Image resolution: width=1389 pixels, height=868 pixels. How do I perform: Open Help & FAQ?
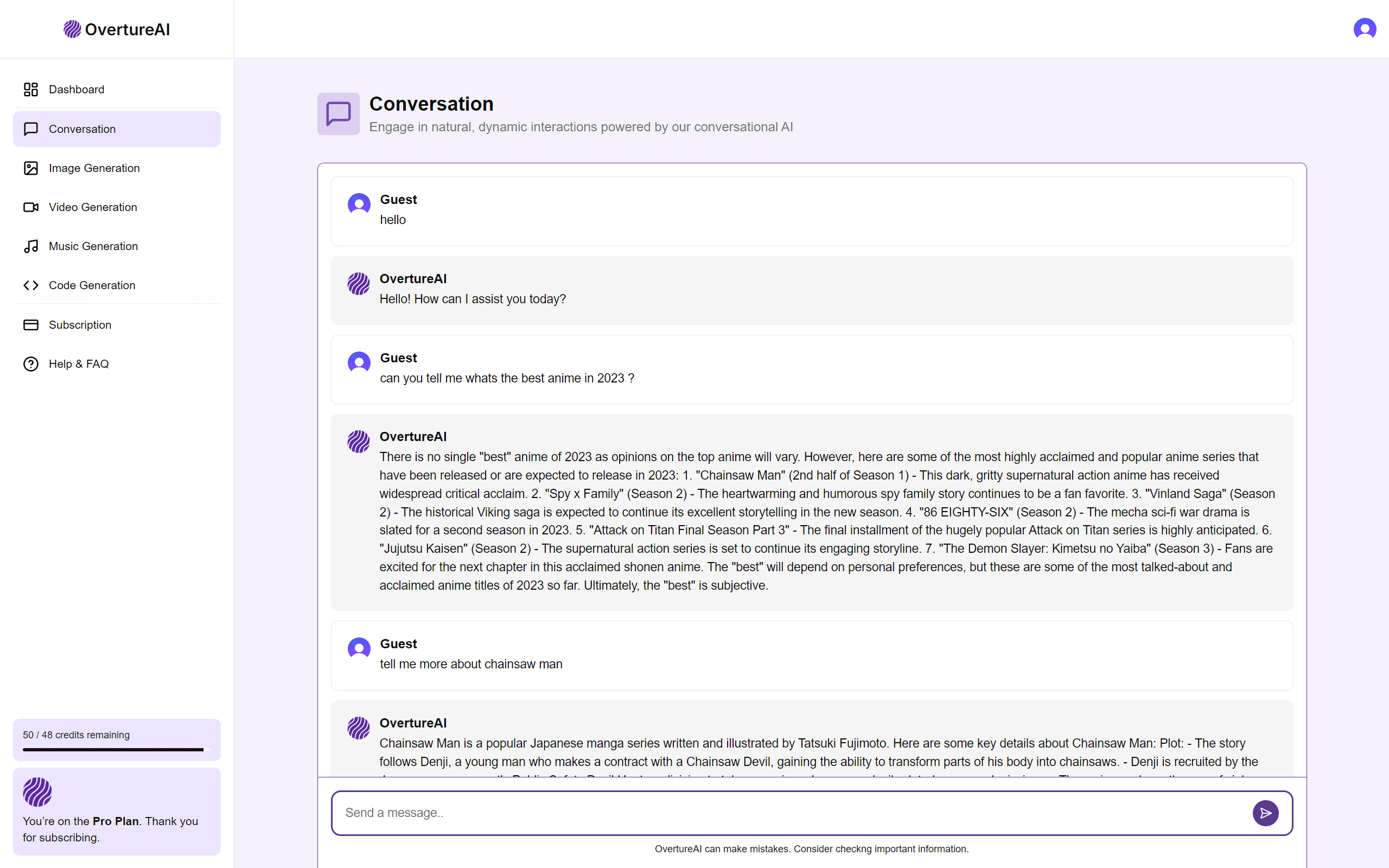[117, 364]
